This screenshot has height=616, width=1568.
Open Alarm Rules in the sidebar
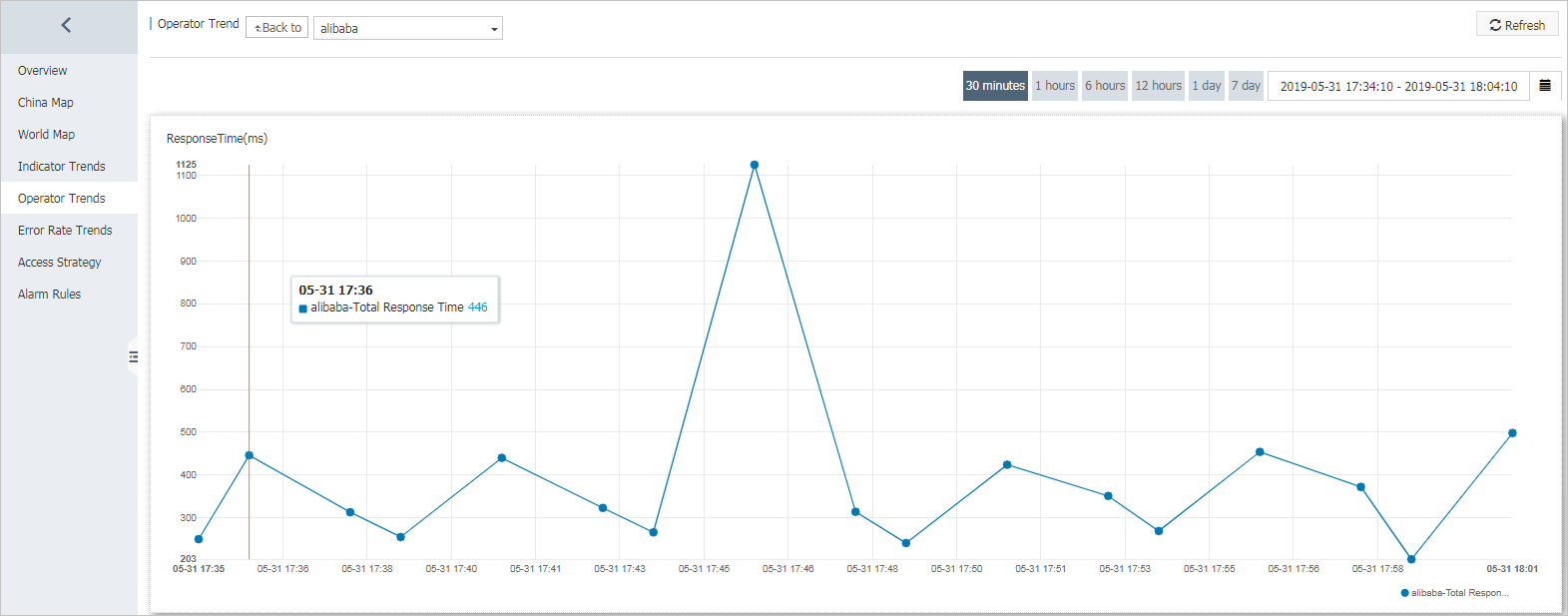point(69,295)
